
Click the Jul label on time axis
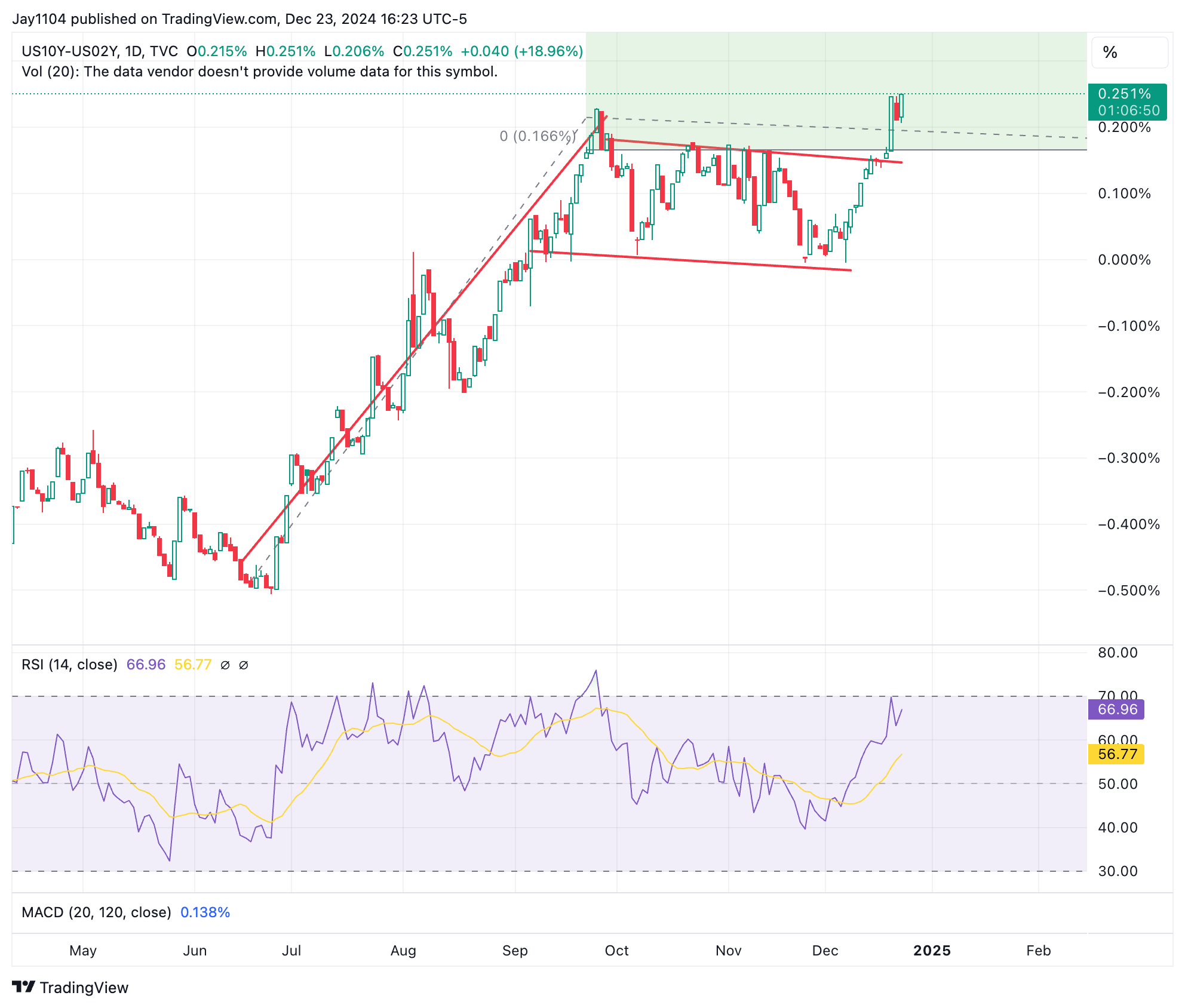[x=291, y=951]
